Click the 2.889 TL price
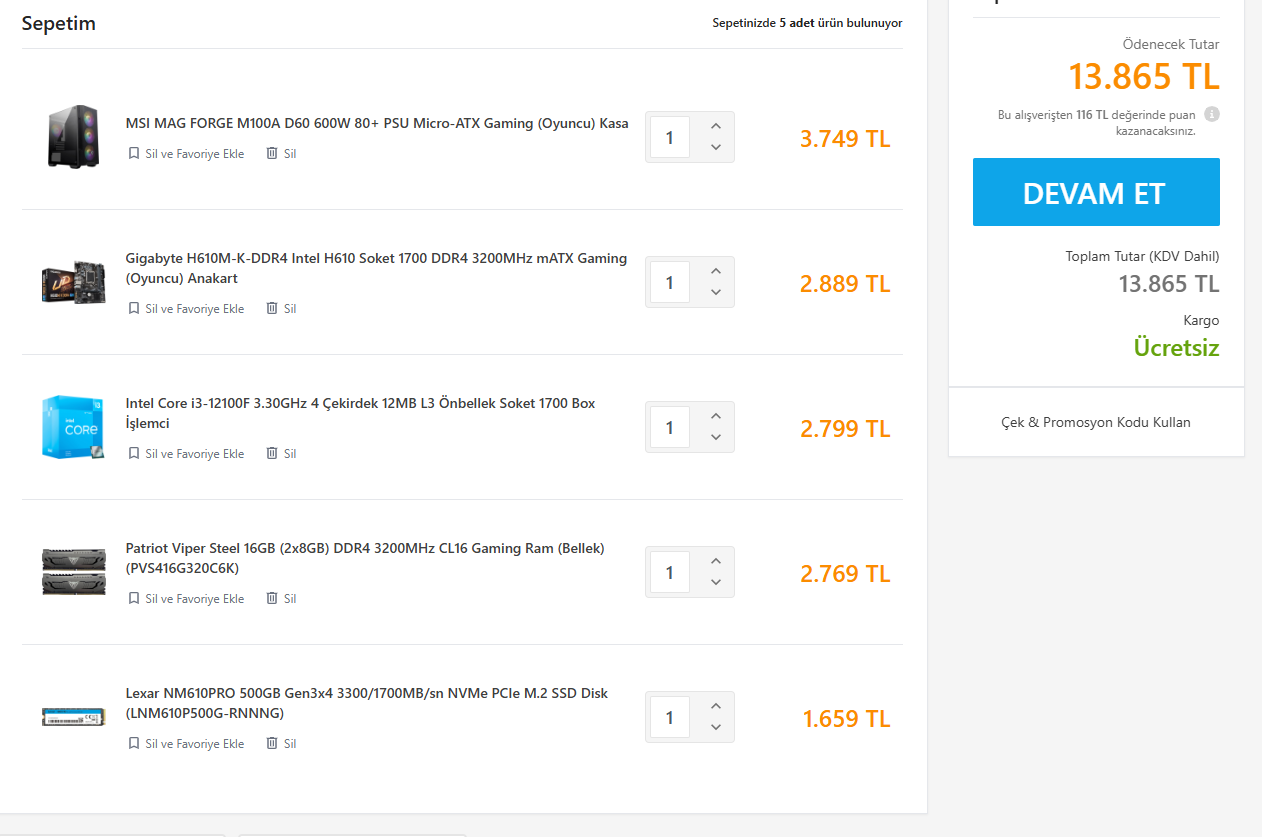Screen dimensions: 1262x837 [x=845, y=284]
